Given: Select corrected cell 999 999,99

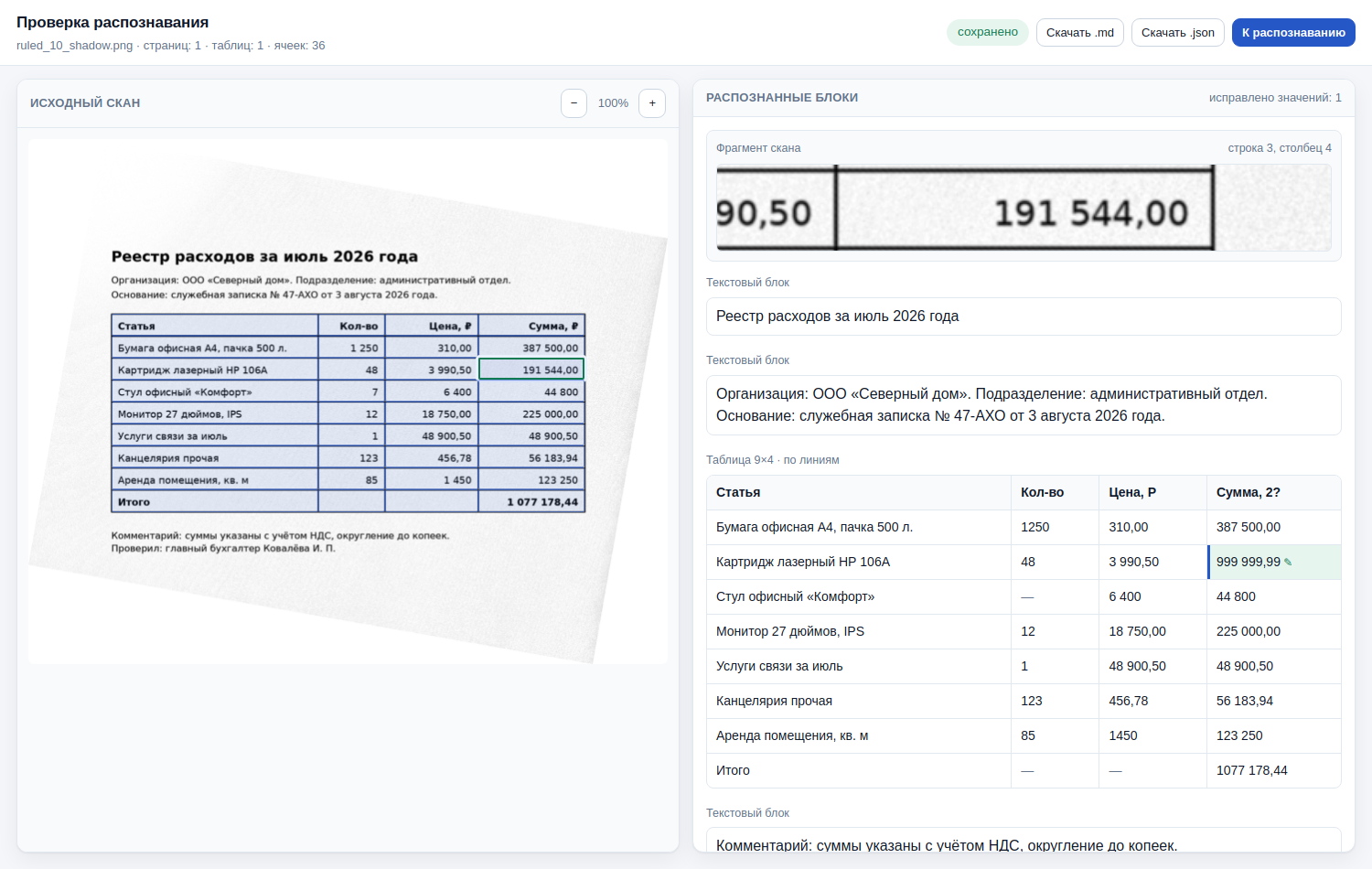Looking at the screenshot, I should [1274, 563].
